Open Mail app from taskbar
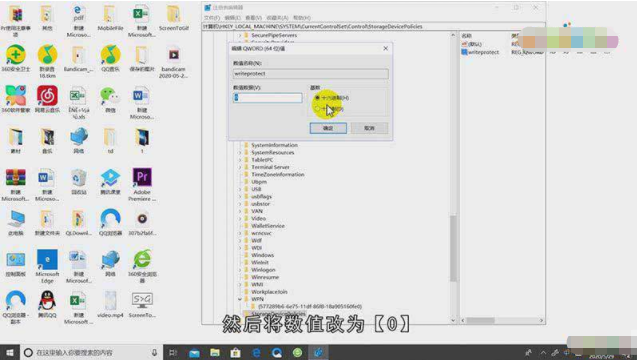637x360 pixels. click(194, 352)
